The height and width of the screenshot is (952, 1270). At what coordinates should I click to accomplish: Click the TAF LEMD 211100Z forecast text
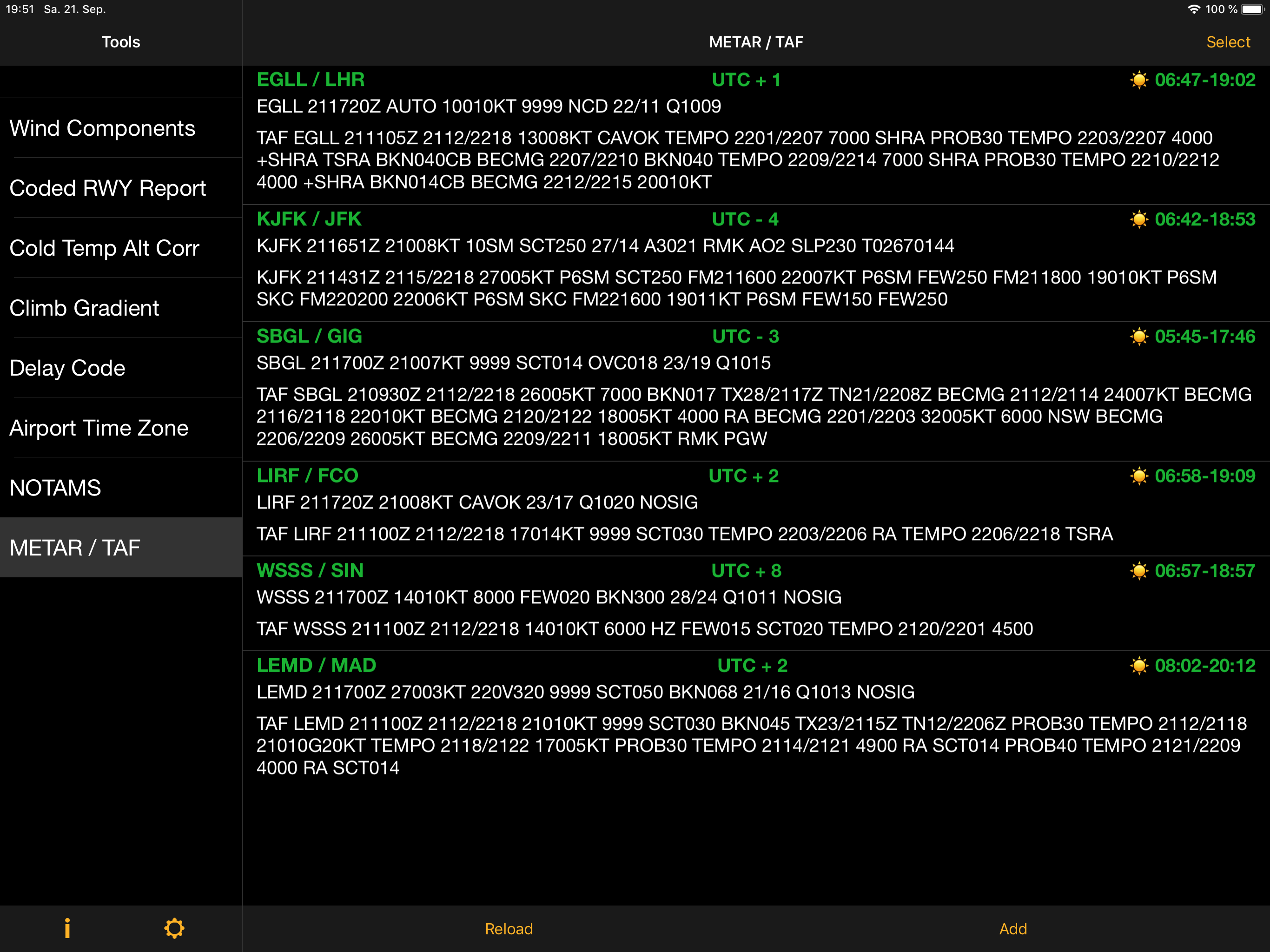[x=752, y=745]
